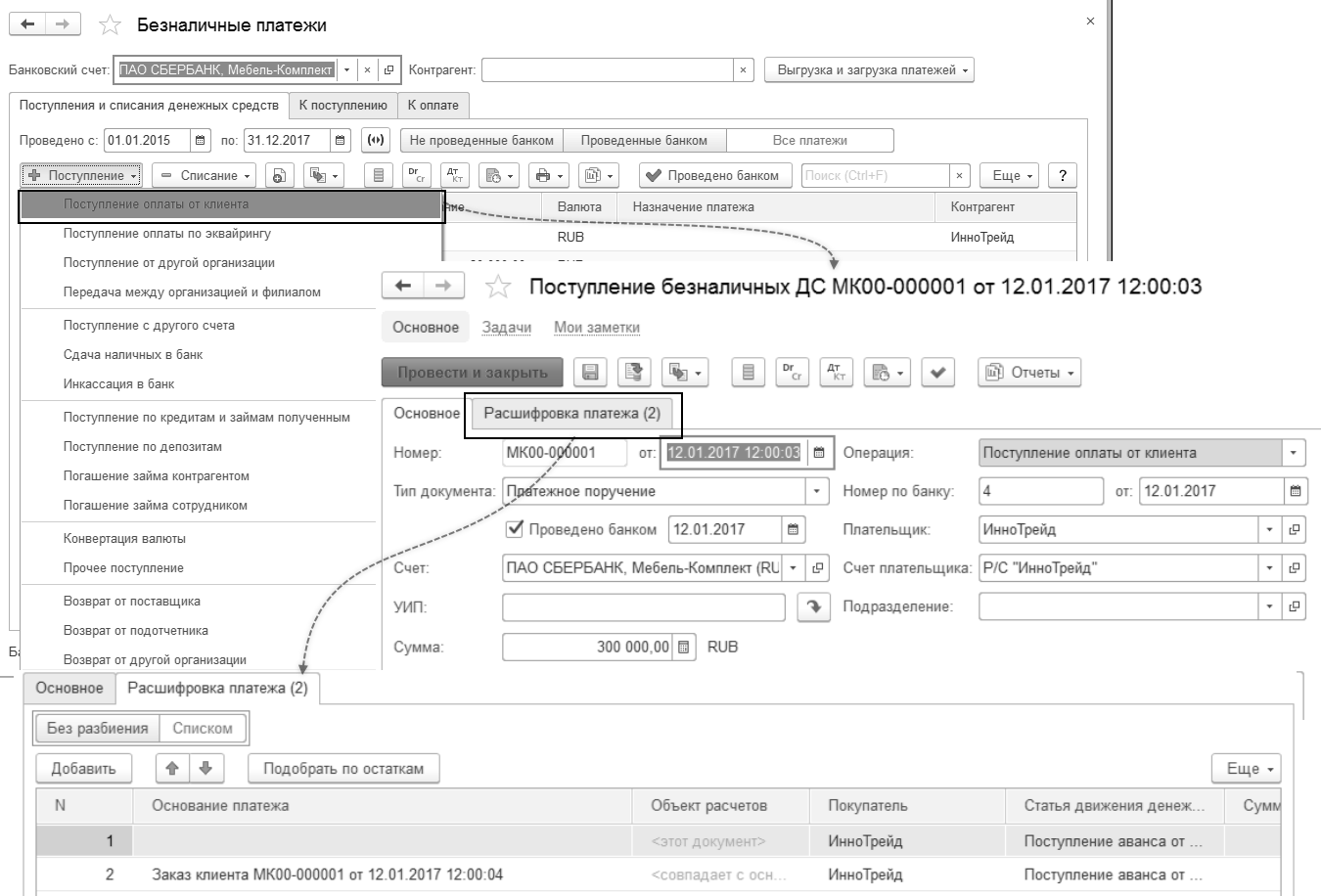Open the Задачи link
Viewport: 1321px width, 896px height.
[507, 328]
